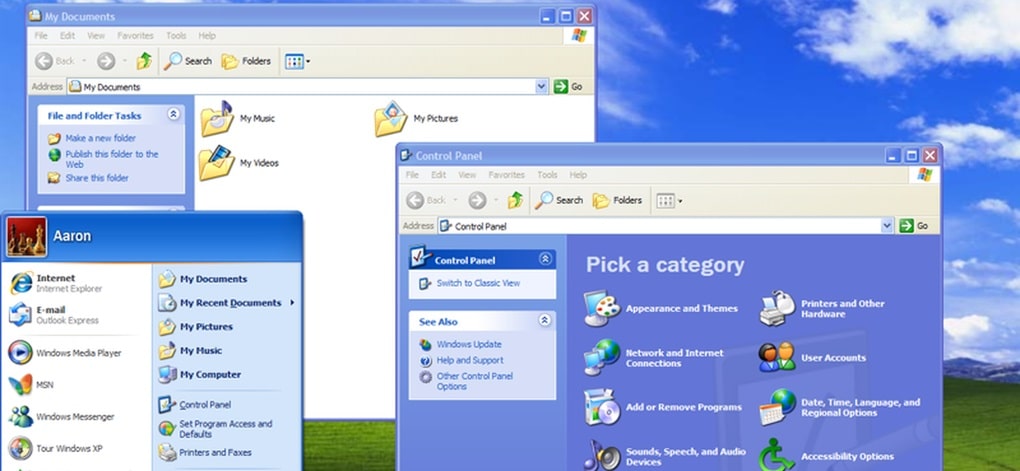Image resolution: width=1020 pixels, height=471 pixels.
Task: Launch Windows Messenger from Start menu
Action: pos(61,416)
